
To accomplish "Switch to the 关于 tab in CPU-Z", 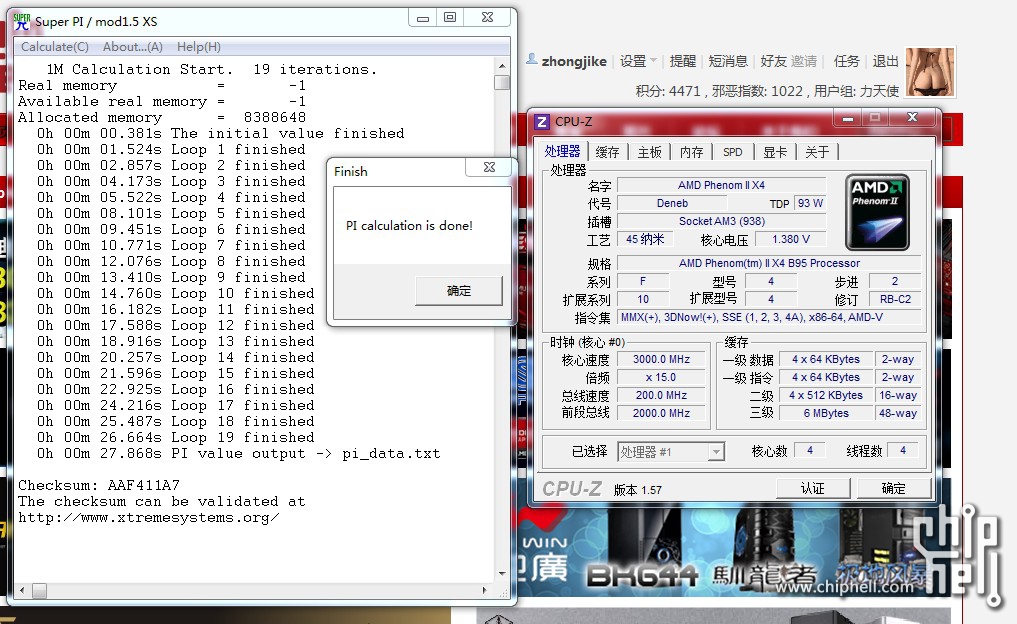I will (817, 152).
